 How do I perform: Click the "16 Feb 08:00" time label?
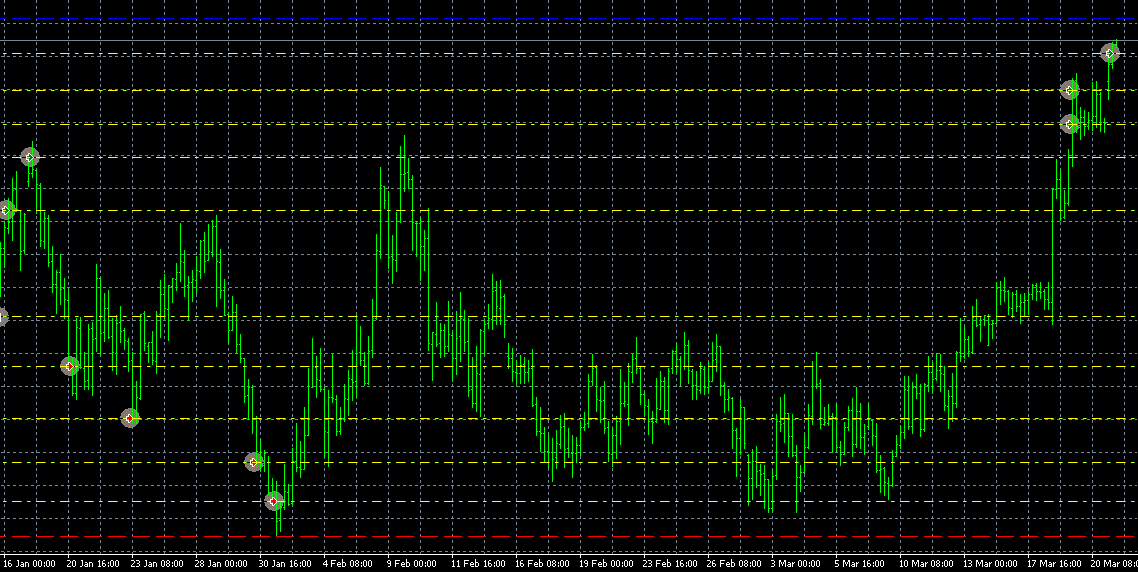[x=542, y=564]
